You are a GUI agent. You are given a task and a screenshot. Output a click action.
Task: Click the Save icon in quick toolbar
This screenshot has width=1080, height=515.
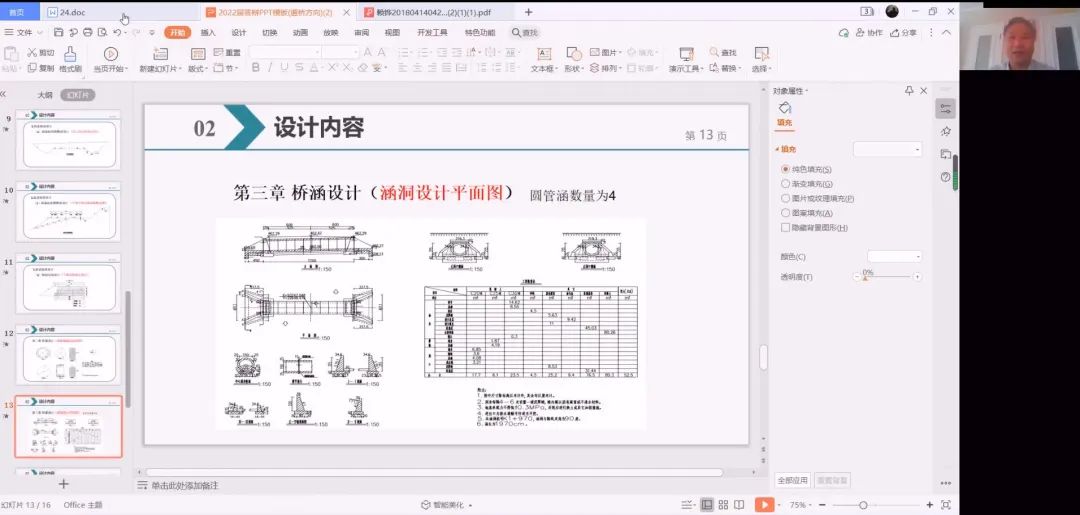(59, 32)
